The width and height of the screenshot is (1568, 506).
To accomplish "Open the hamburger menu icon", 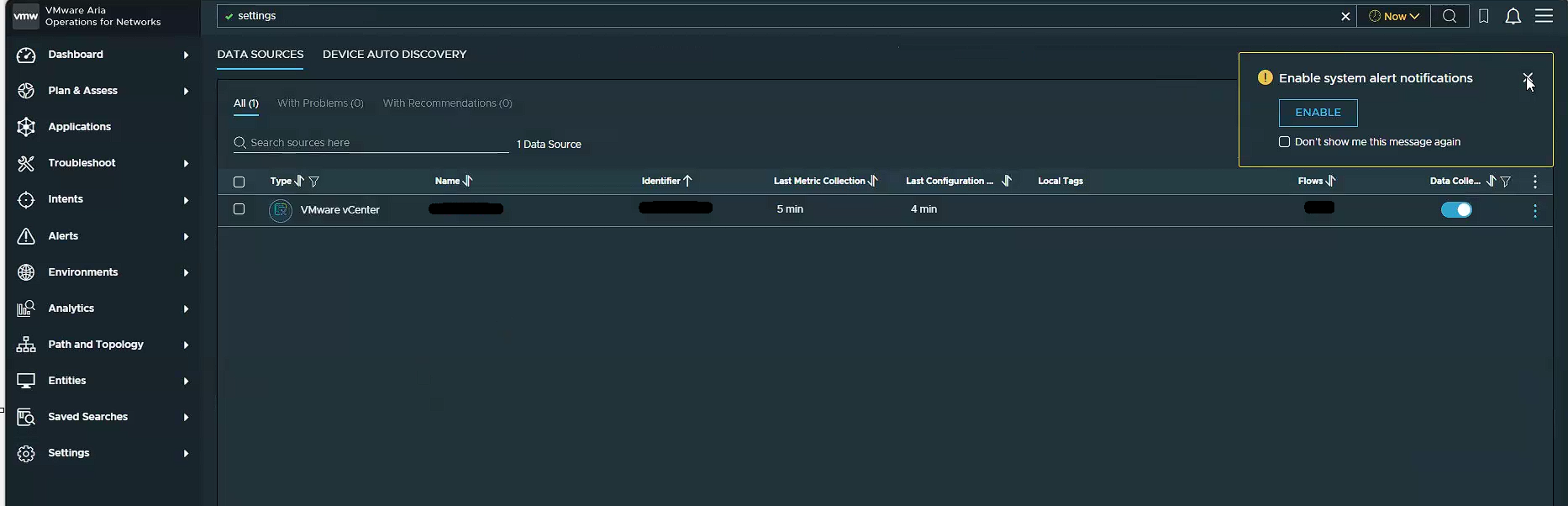I will pyautogui.click(x=1544, y=16).
